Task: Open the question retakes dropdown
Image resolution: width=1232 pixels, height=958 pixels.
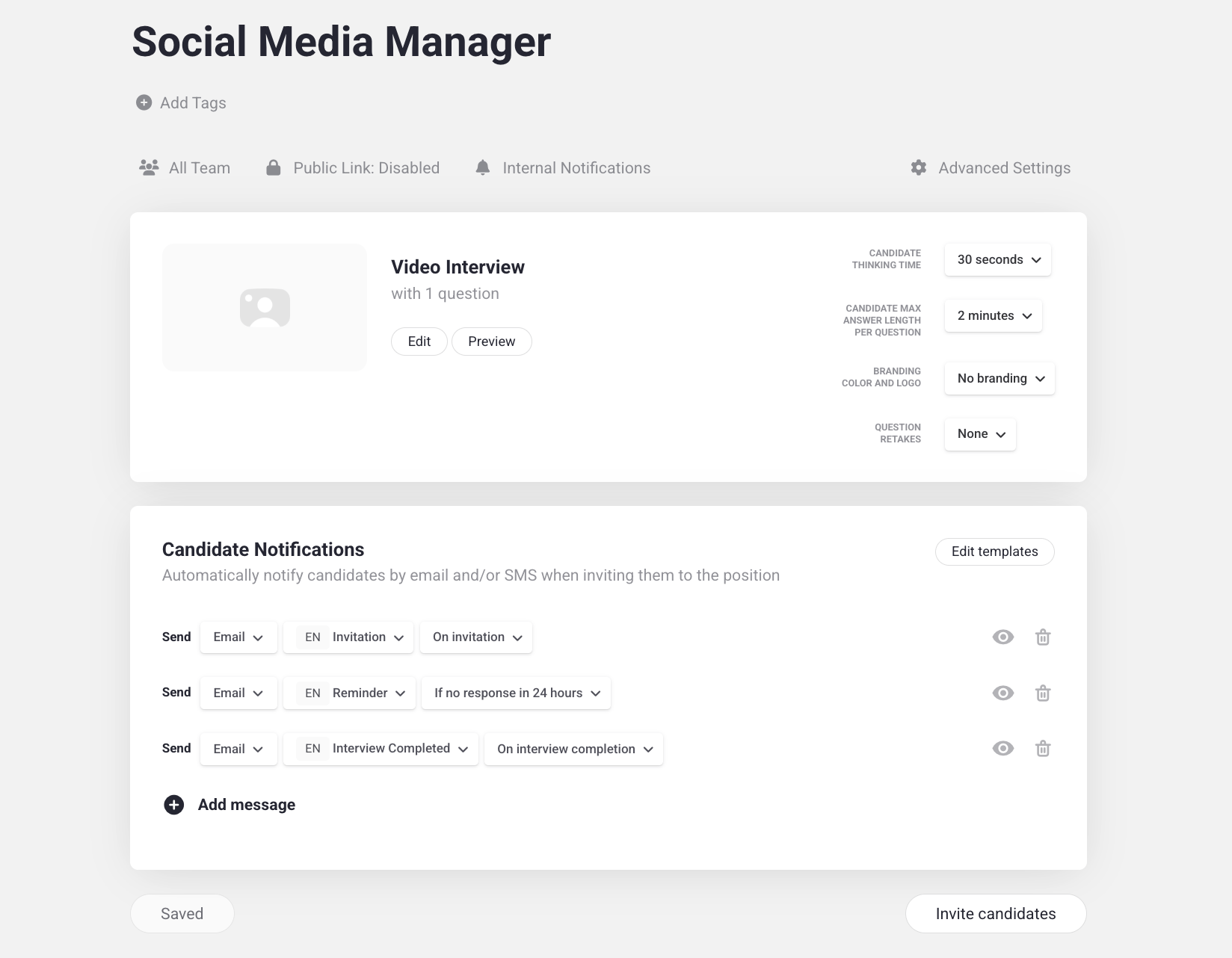Action: [x=980, y=434]
